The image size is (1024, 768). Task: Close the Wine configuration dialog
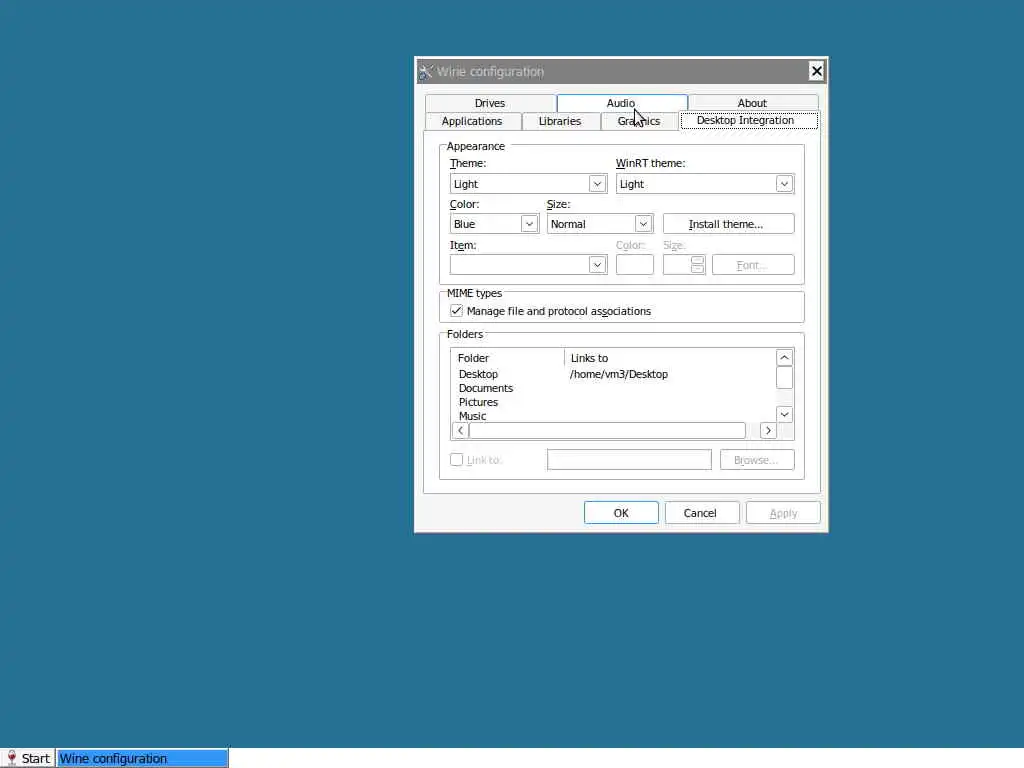816,71
